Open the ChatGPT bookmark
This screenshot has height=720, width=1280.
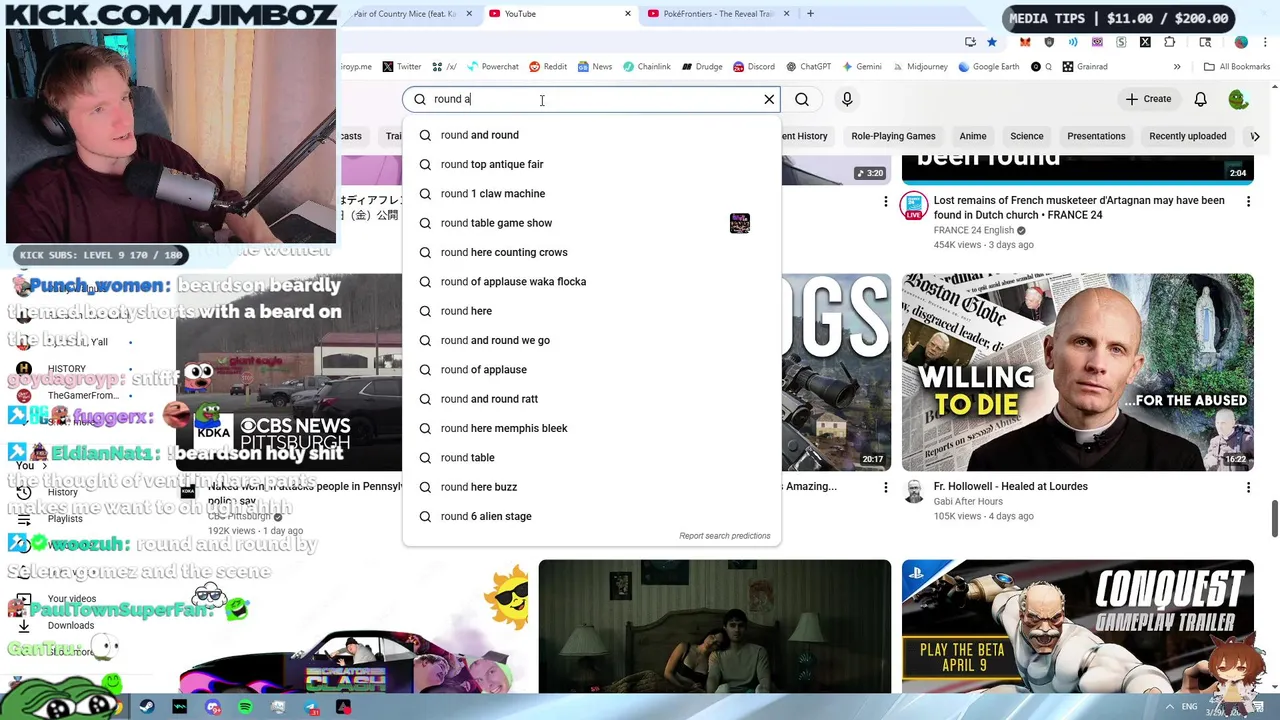point(808,67)
